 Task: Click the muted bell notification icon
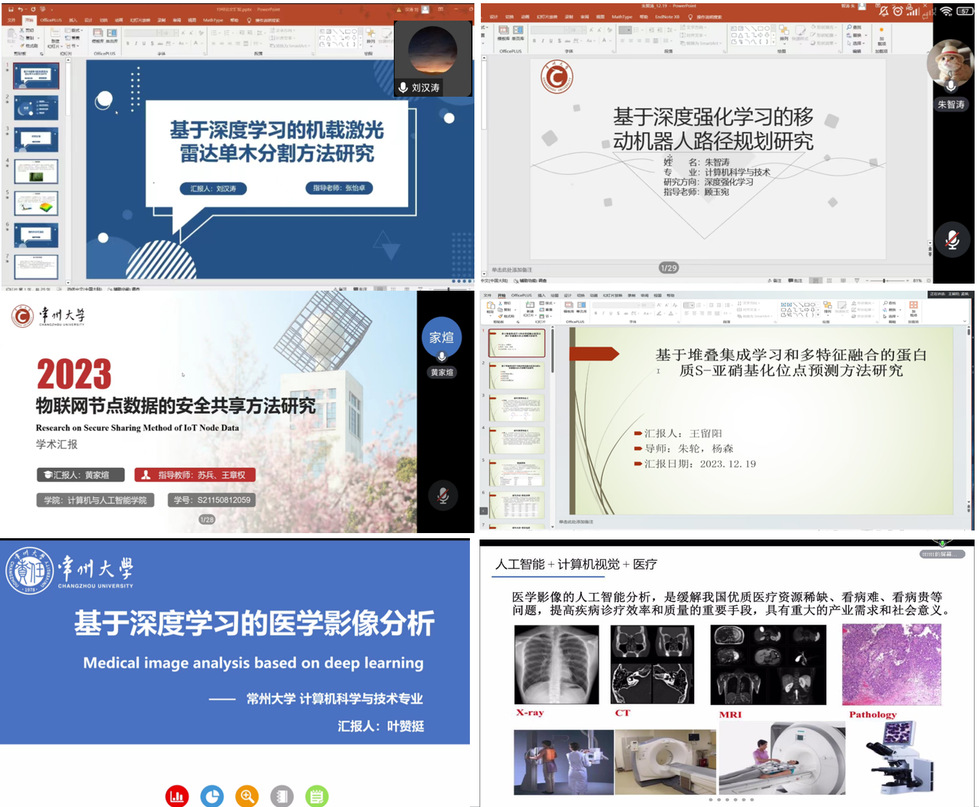pyautogui.click(x=883, y=11)
